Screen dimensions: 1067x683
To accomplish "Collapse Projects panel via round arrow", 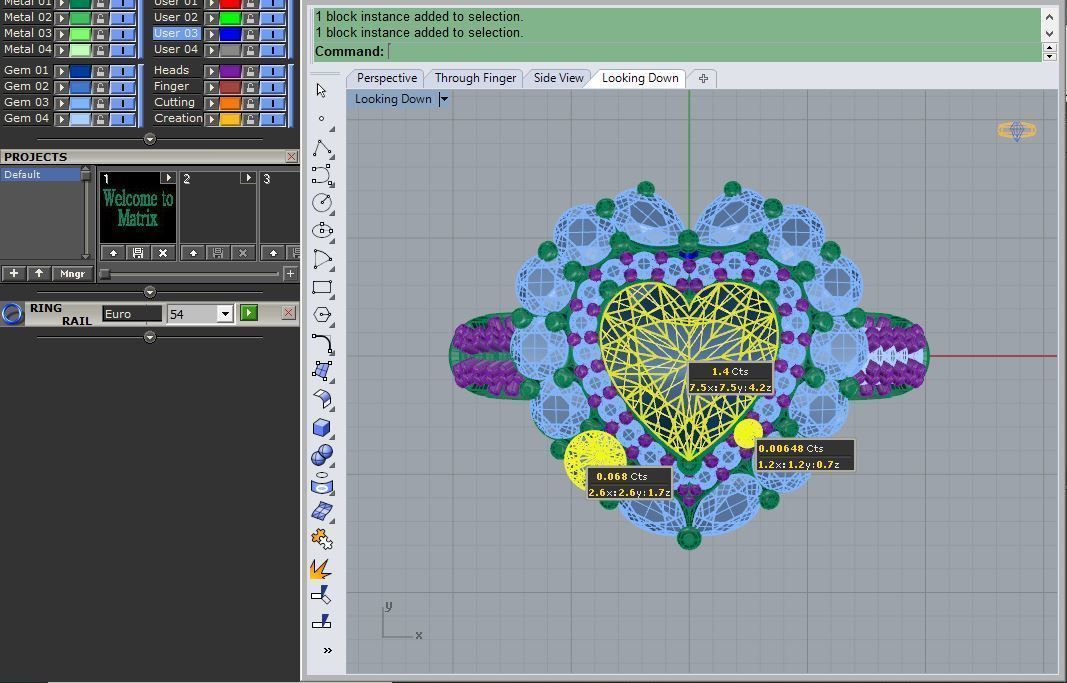I will (x=150, y=293).
